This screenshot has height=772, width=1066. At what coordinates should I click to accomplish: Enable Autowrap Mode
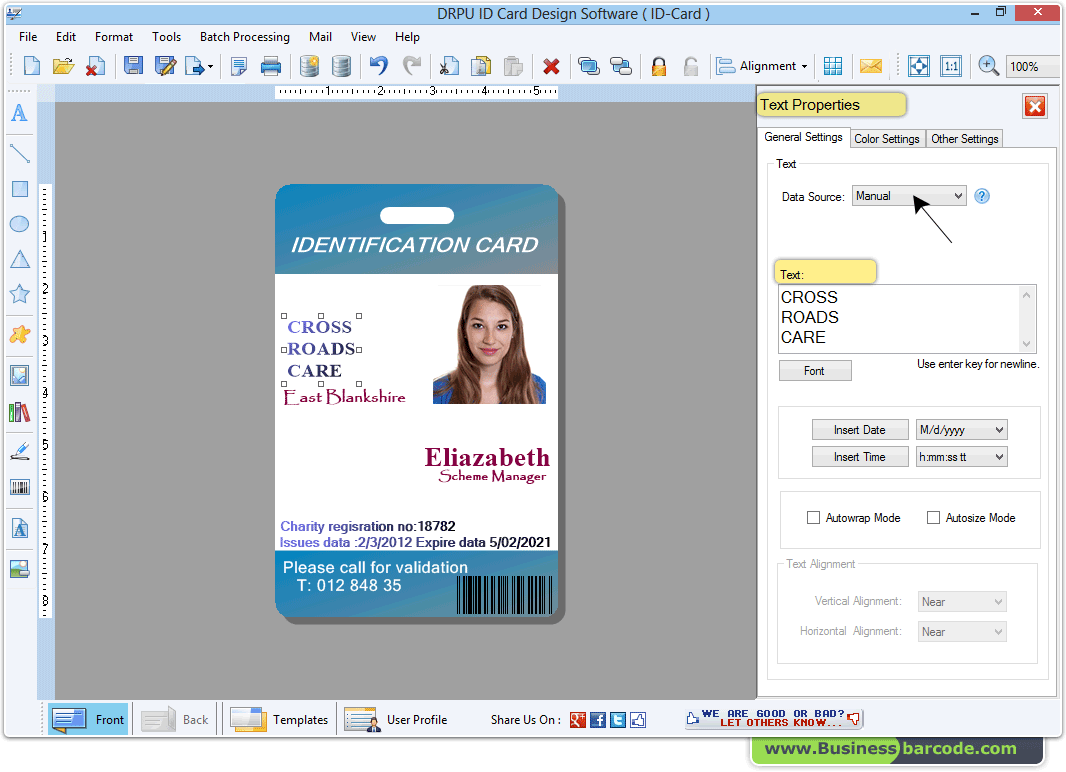(x=814, y=517)
